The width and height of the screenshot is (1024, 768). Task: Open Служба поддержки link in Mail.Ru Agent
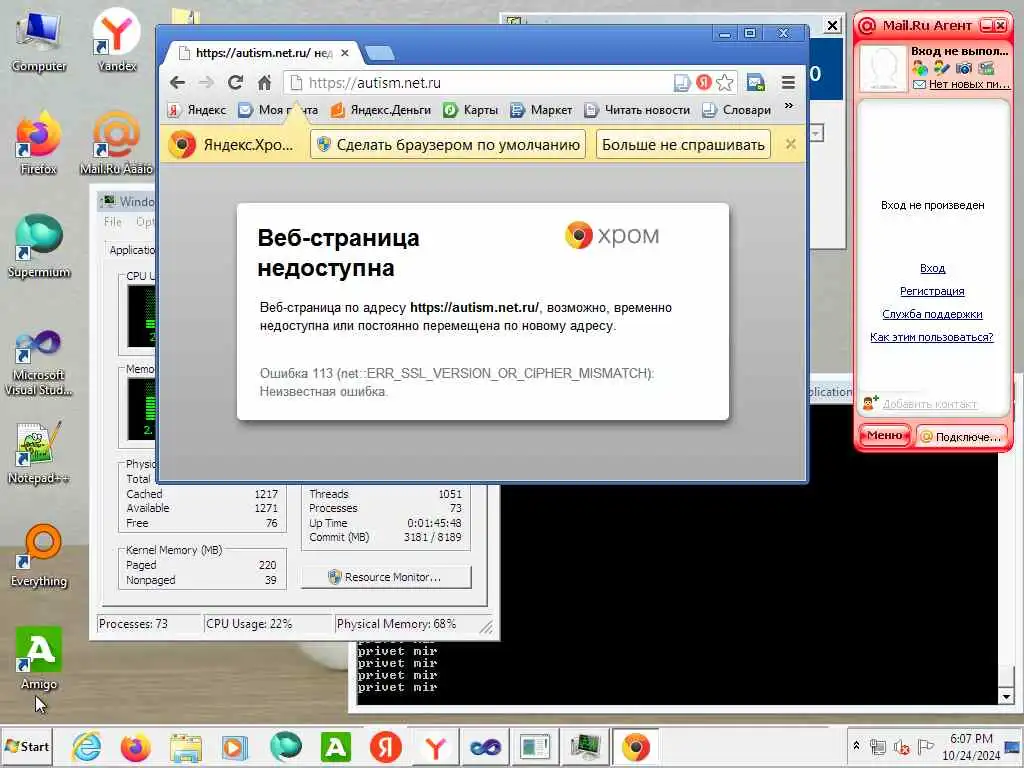[932, 314]
